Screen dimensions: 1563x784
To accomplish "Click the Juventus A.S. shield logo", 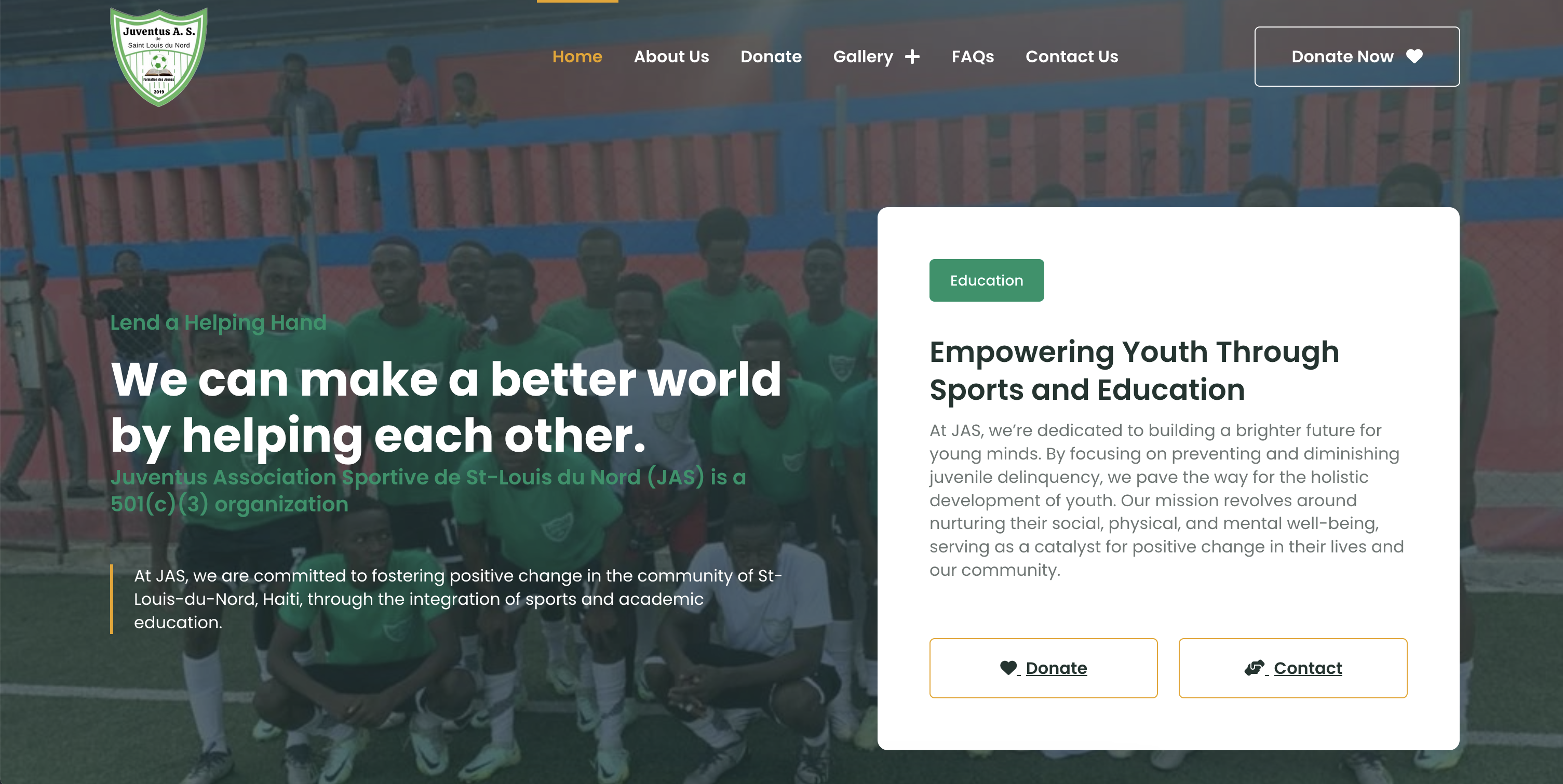I will pos(158,57).
